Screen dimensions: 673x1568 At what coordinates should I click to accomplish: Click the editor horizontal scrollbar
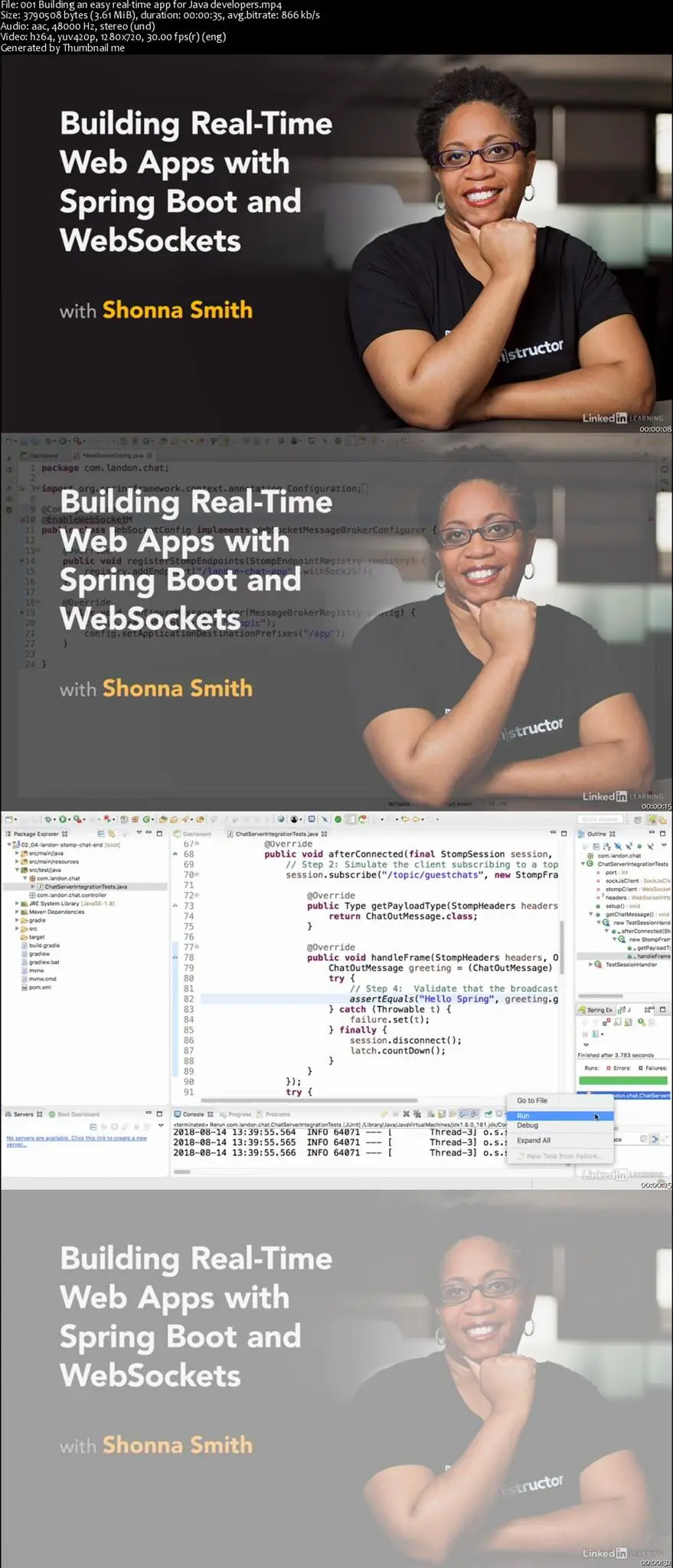pos(309,1100)
